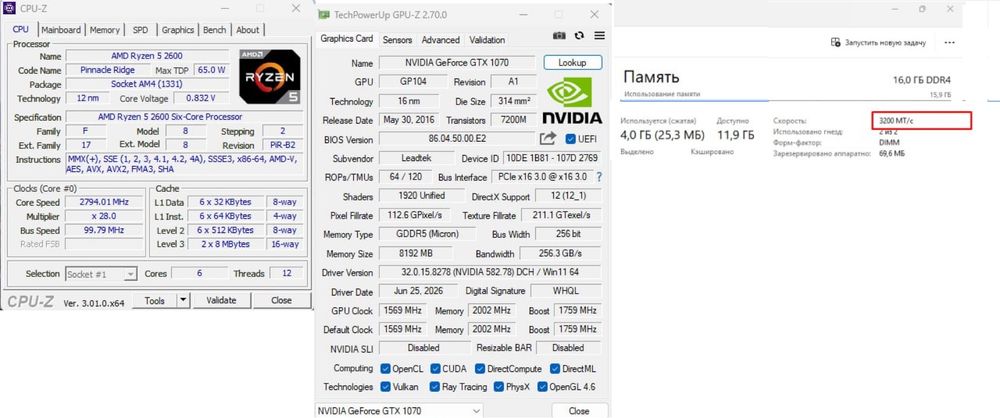This screenshot has width=1000, height=418.
Task: Click the Bandwidth value 256.3 GB/s
Action: click(560, 253)
